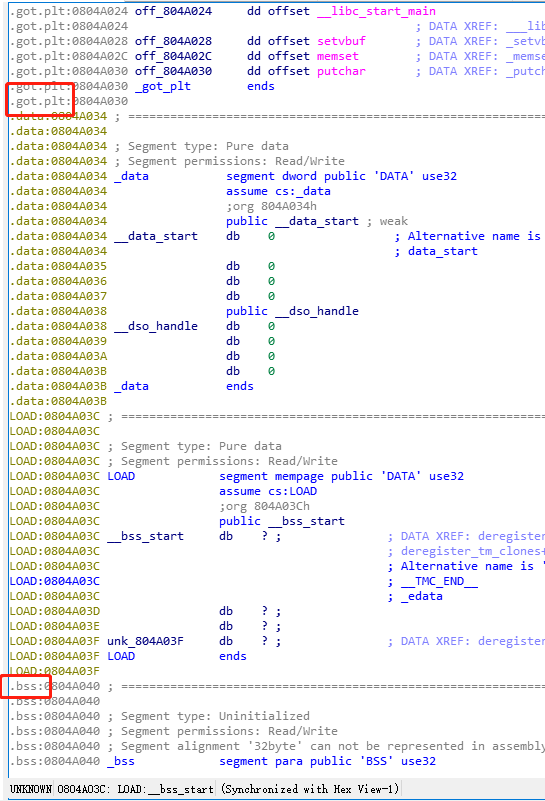Click address .data:0804A039
The height and width of the screenshot is (801, 545).
tap(58, 341)
